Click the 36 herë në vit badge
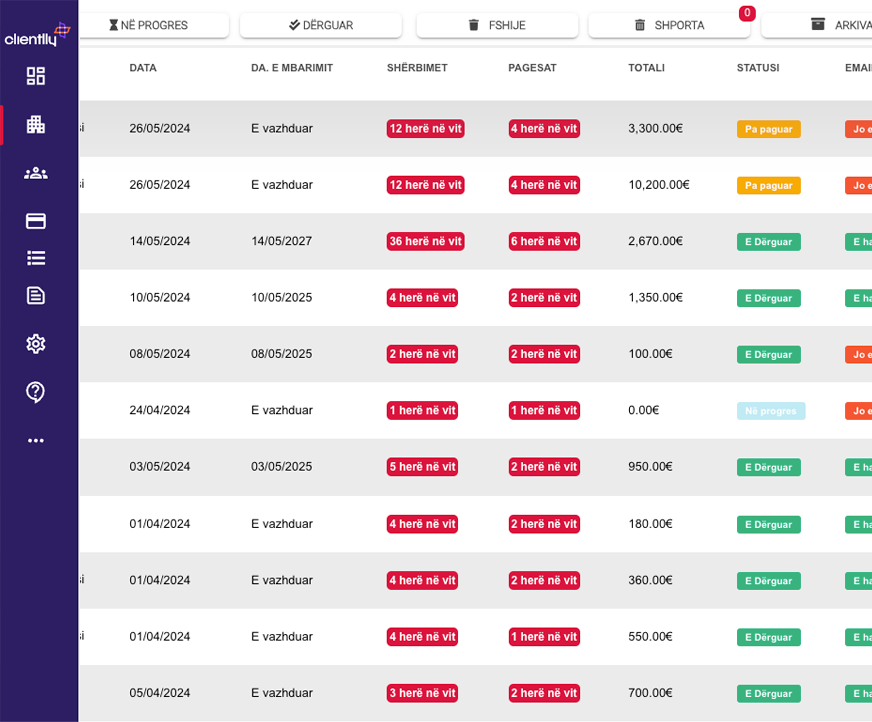The width and height of the screenshot is (872, 722). (425, 241)
